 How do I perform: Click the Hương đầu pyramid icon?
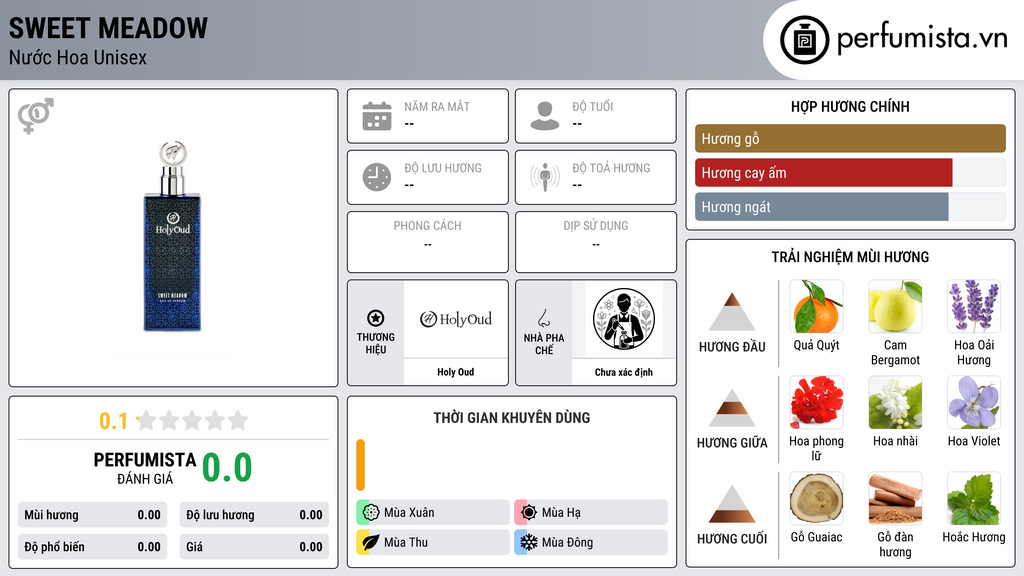[732, 312]
